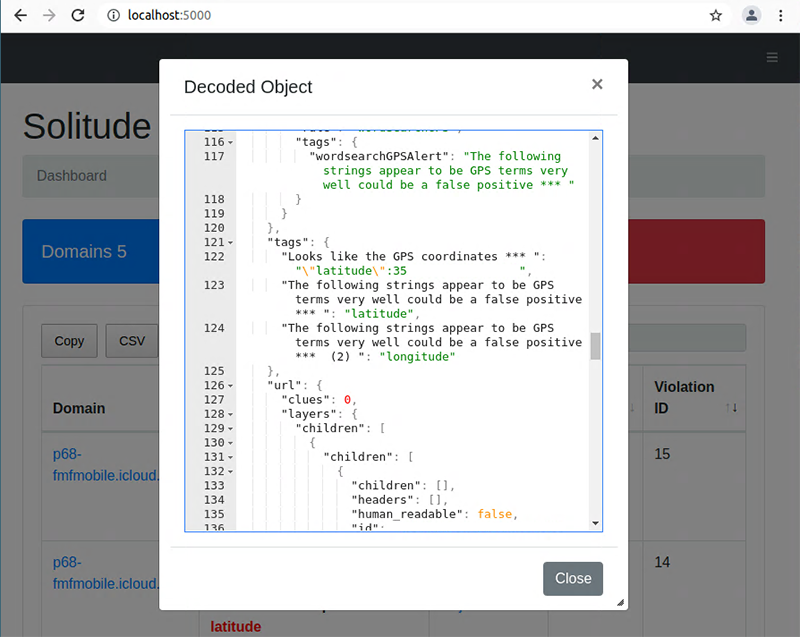800x637 pixels.
Task: View site information icon in address bar
Action: tap(113, 16)
